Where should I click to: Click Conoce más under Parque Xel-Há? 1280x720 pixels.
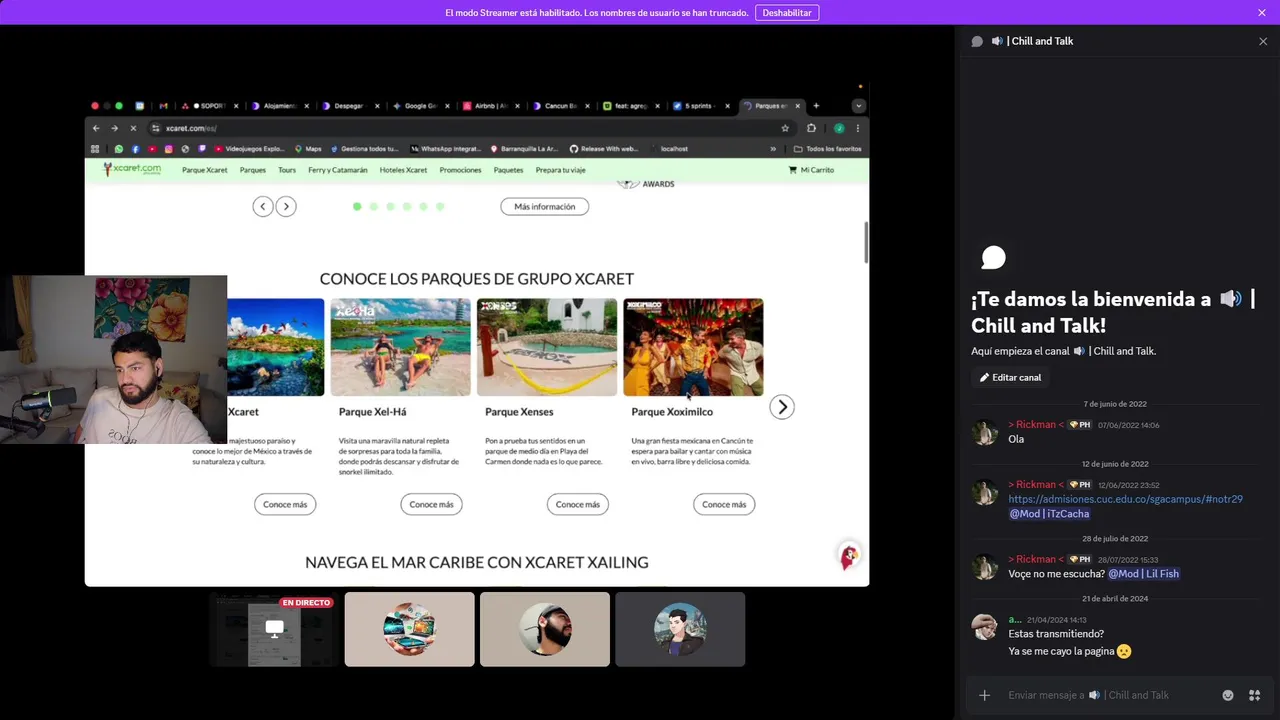tap(432, 504)
